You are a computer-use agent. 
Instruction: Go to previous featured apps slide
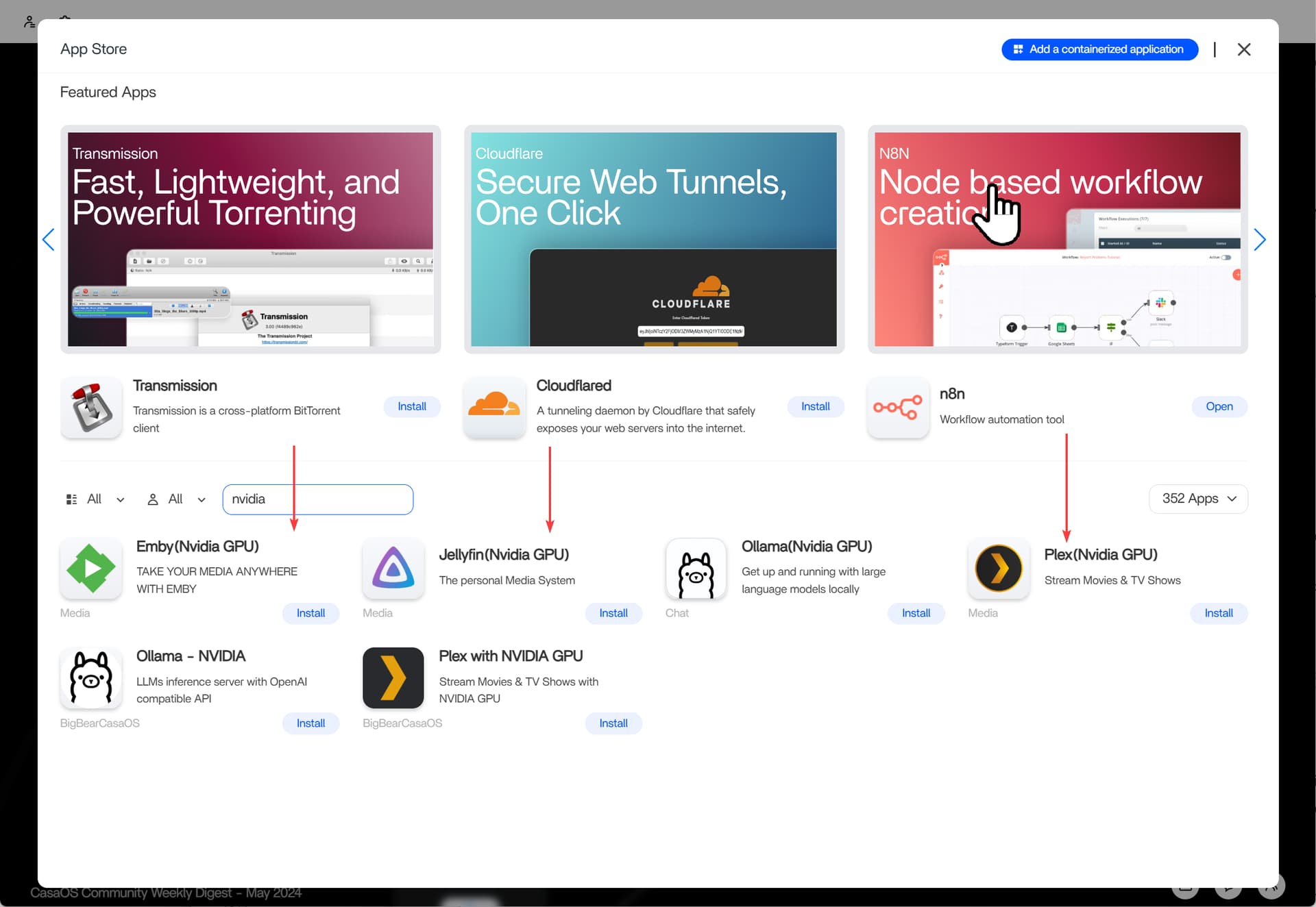[49, 240]
